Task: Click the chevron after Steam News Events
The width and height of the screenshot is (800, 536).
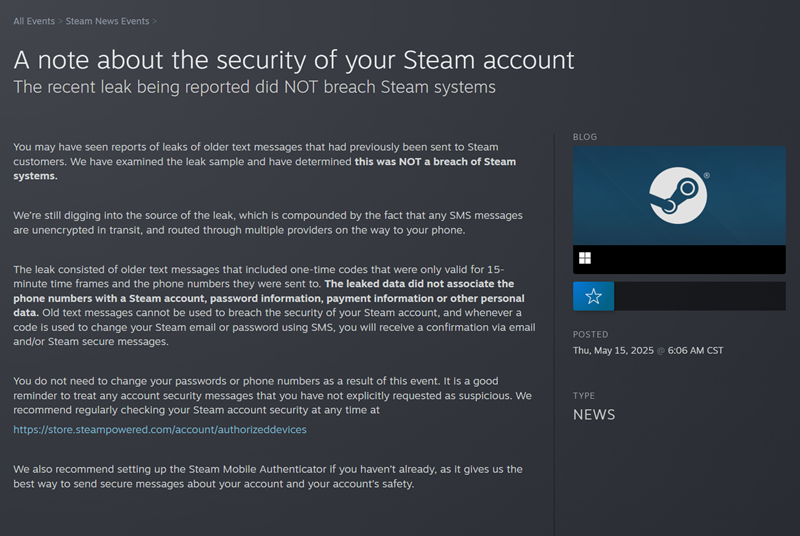Action: [x=155, y=21]
